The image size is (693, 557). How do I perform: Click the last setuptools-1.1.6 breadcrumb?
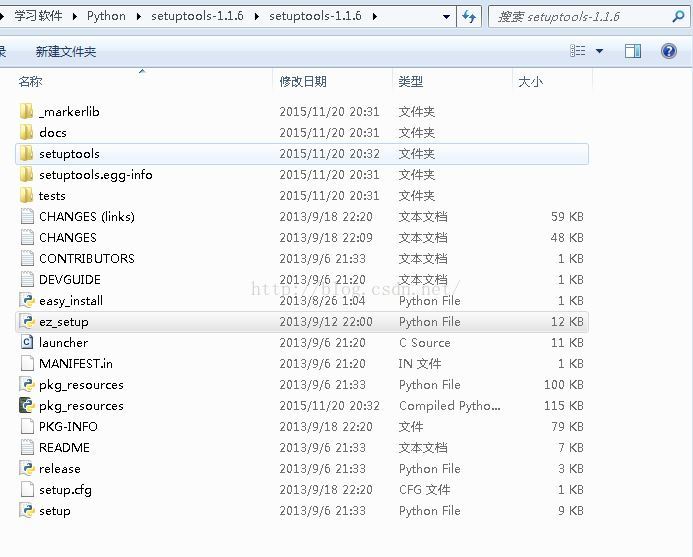315,16
